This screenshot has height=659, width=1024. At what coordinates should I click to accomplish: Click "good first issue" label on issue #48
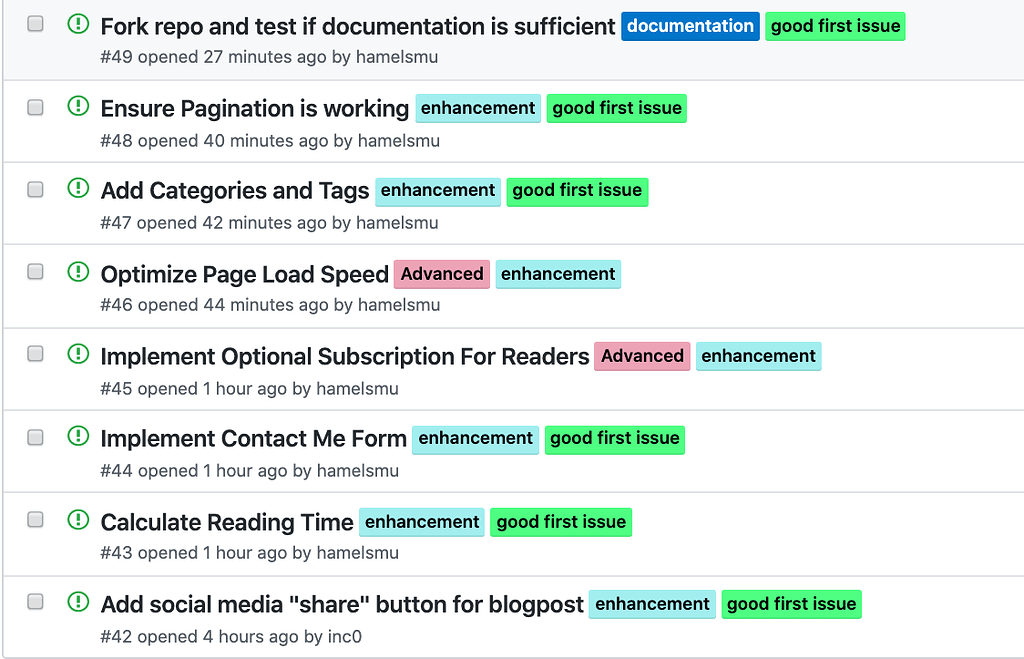616,107
